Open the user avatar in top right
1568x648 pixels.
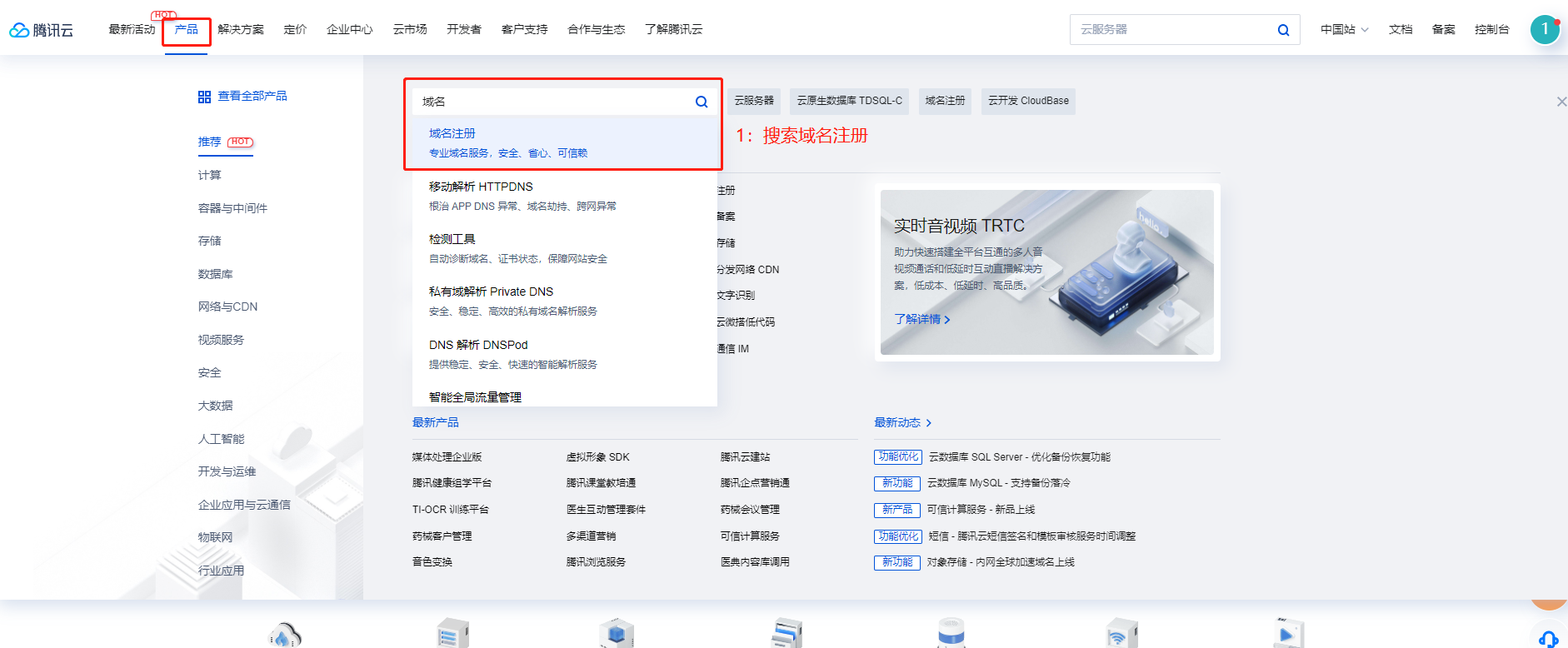tap(1544, 29)
